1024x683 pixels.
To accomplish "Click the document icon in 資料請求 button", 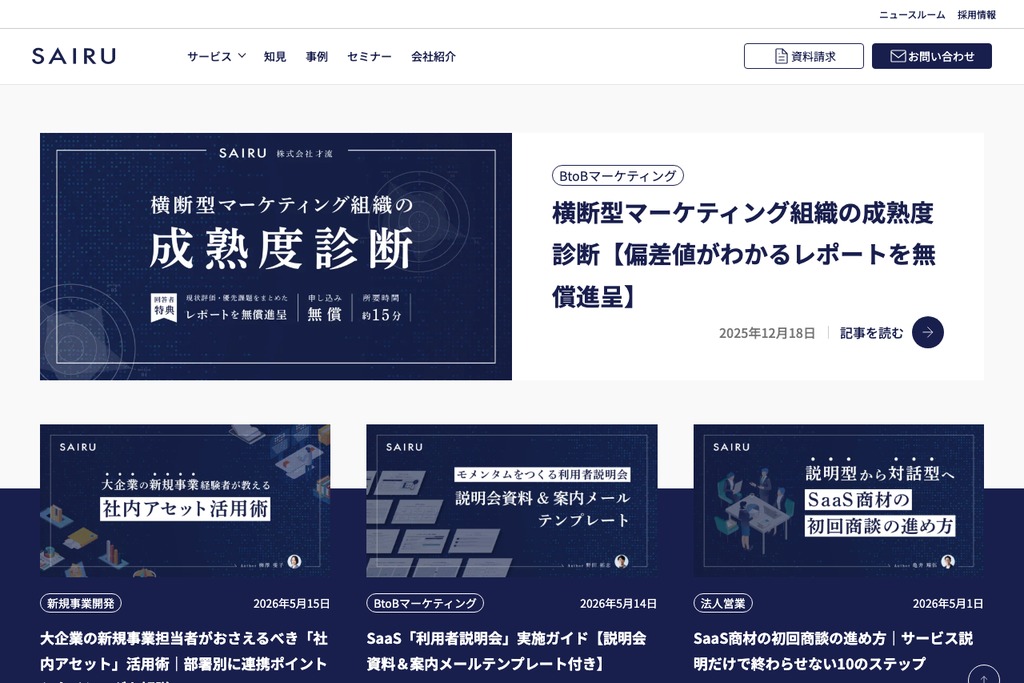I will tap(781, 56).
